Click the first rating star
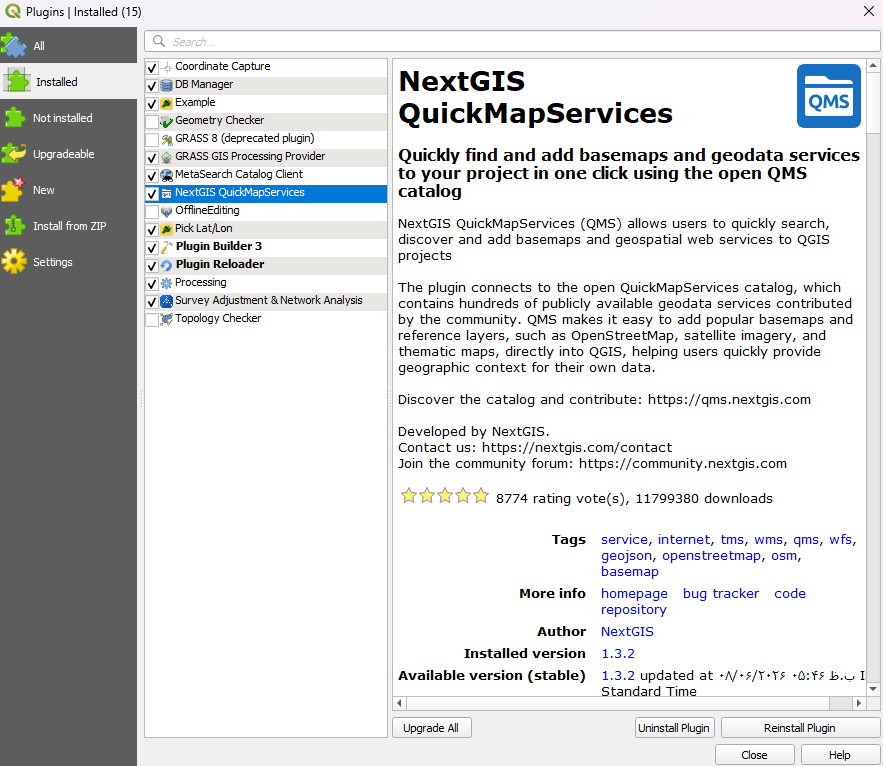This screenshot has width=883, height=766. coord(409,496)
